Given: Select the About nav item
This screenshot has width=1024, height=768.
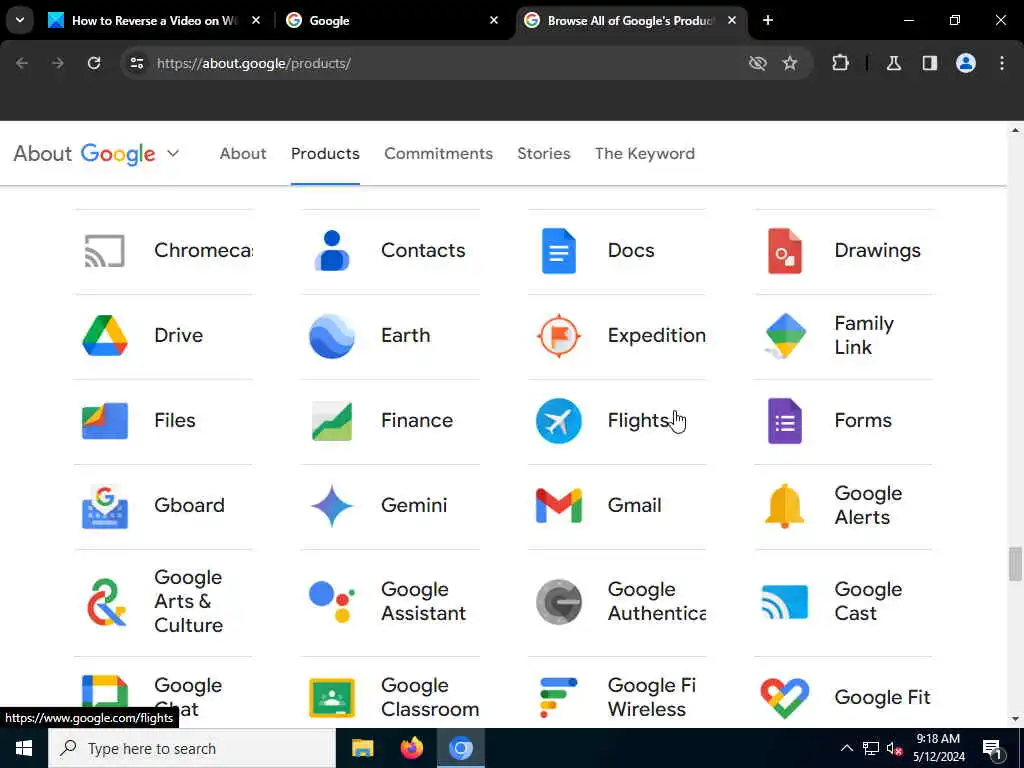Looking at the screenshot, I should 243,153.
